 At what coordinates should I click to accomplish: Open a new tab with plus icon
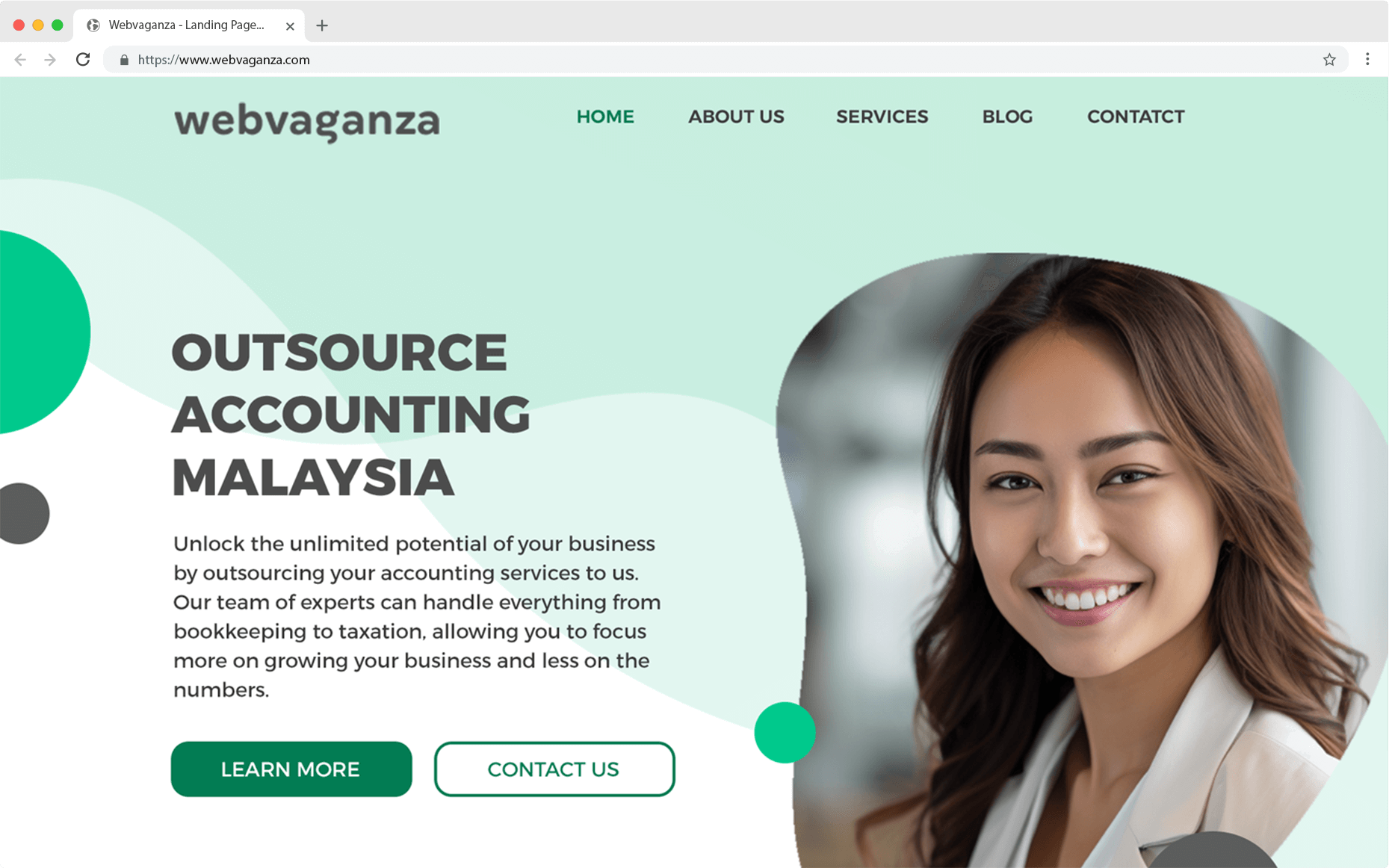point(322,25)
